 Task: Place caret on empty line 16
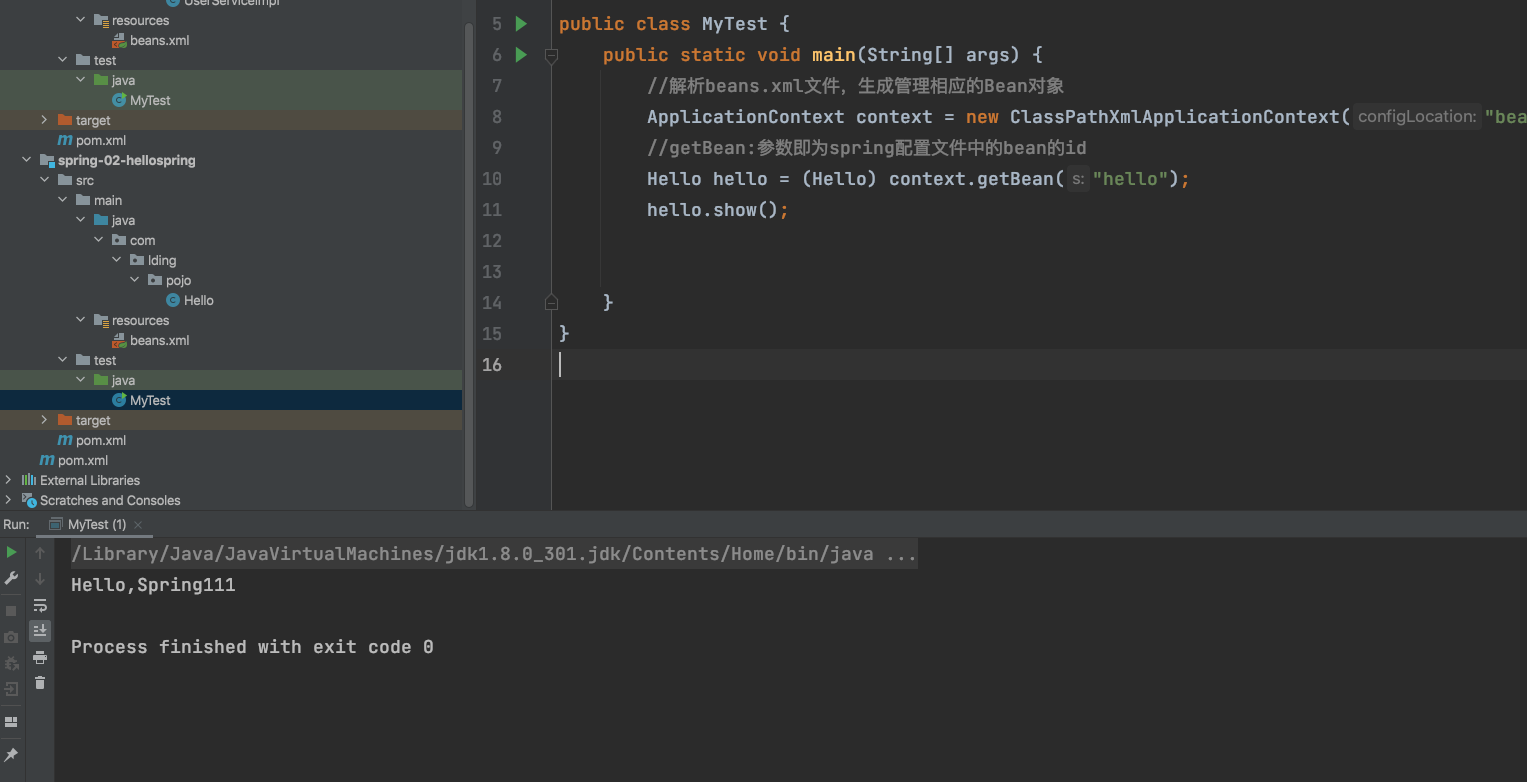point(1040,364)
